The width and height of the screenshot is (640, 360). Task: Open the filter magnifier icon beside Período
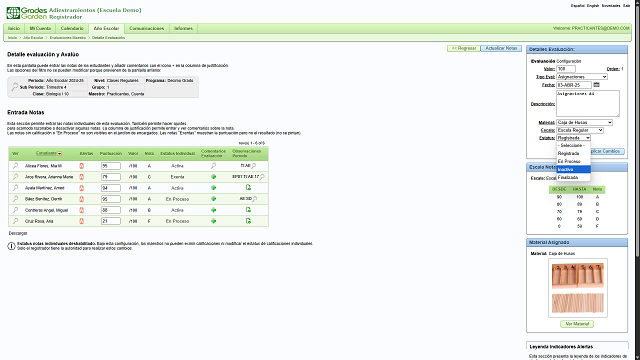(x=15, y=87)
